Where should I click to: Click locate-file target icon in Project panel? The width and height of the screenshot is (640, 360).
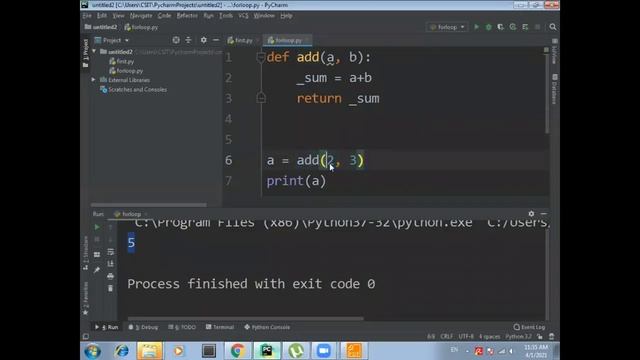[176, 40]
